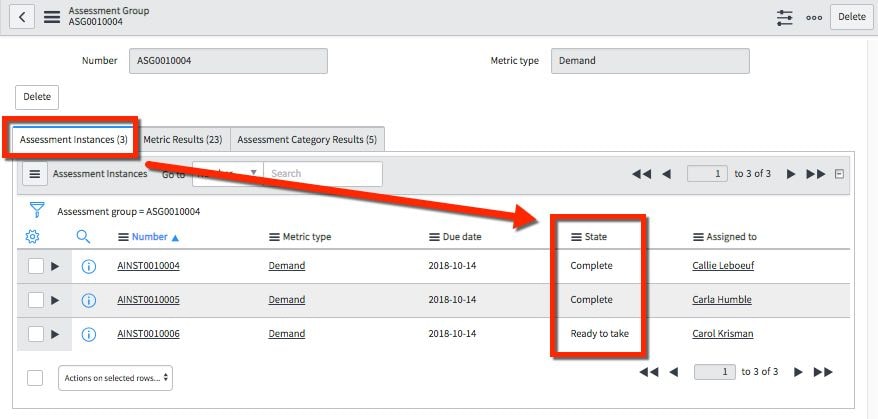
Task: Open State column menu icon
Action: coord(576,238)
